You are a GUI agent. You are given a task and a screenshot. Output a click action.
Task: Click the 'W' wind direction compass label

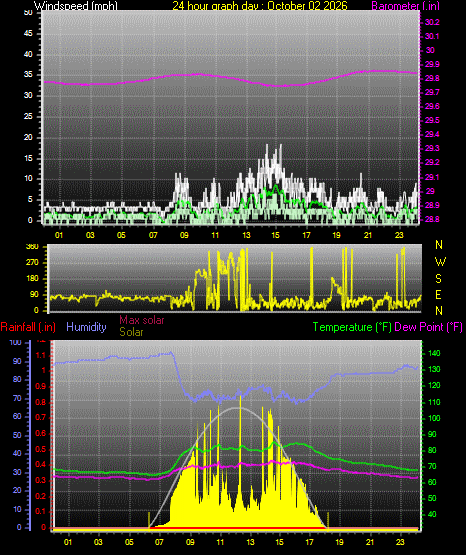pyautogui.click(x=440, y=262)
